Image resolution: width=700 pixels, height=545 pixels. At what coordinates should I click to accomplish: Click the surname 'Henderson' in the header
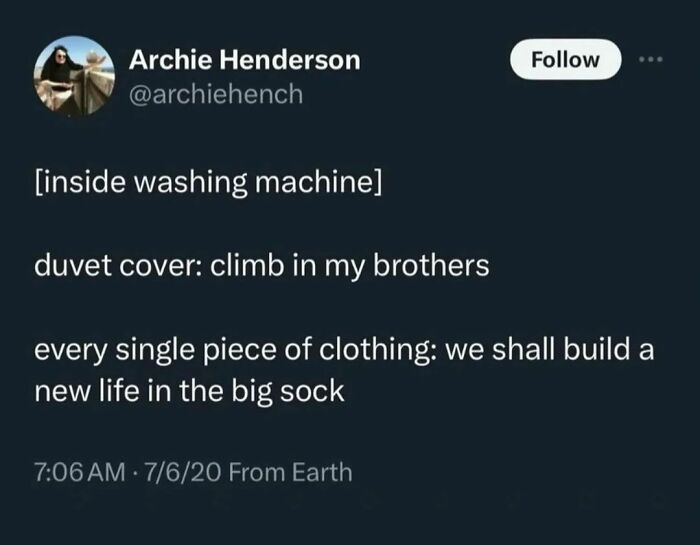tap(290, 59)
